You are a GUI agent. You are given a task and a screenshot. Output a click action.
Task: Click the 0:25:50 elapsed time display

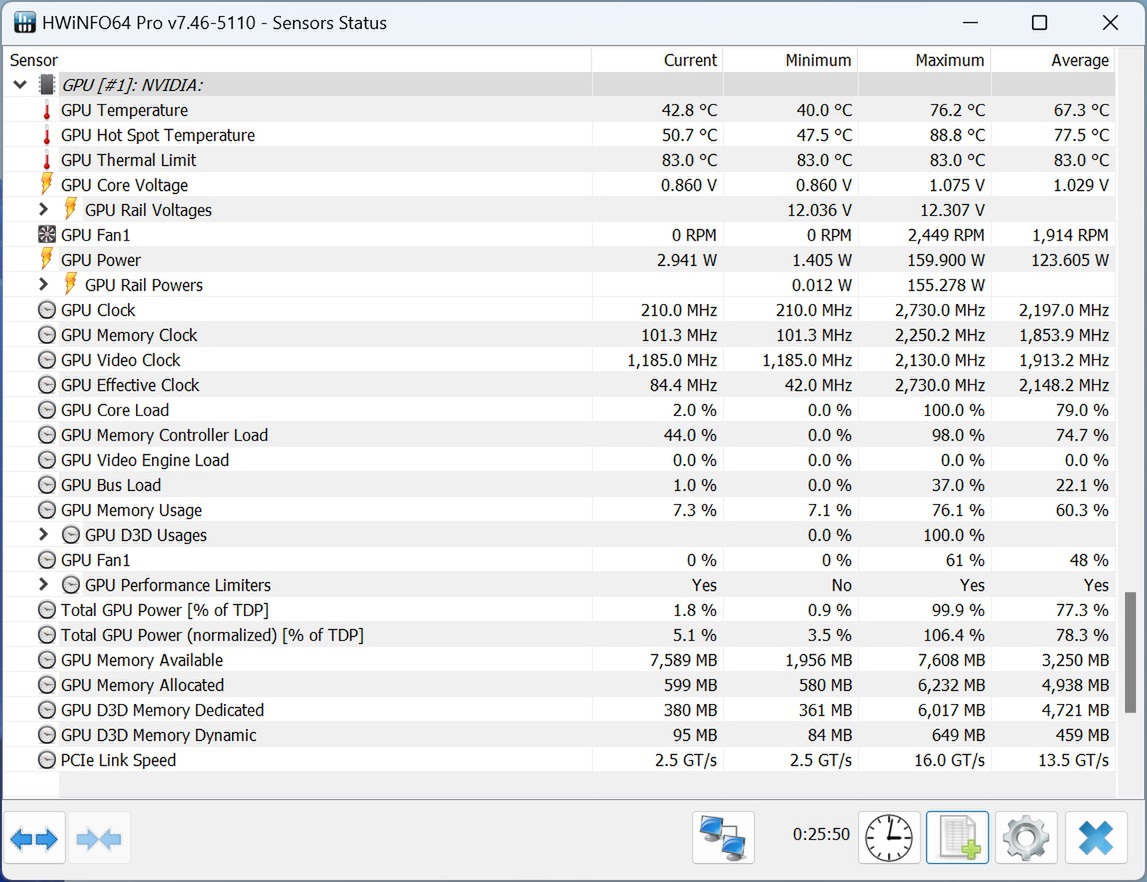point(821,834)
